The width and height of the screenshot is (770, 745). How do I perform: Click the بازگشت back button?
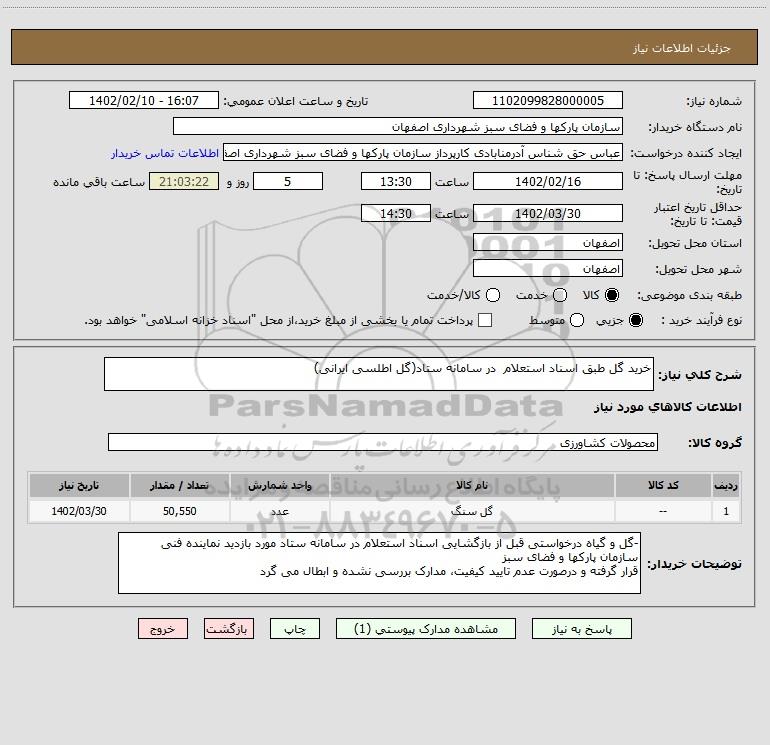pyautogui.click(x=229, y=629)
